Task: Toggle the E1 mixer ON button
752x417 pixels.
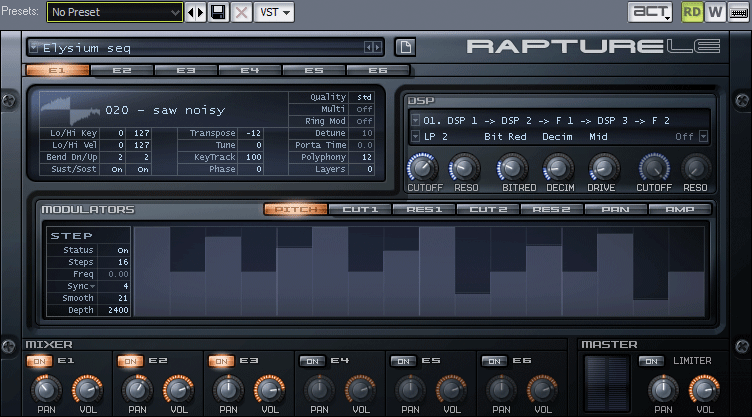Action: [39, 361]
